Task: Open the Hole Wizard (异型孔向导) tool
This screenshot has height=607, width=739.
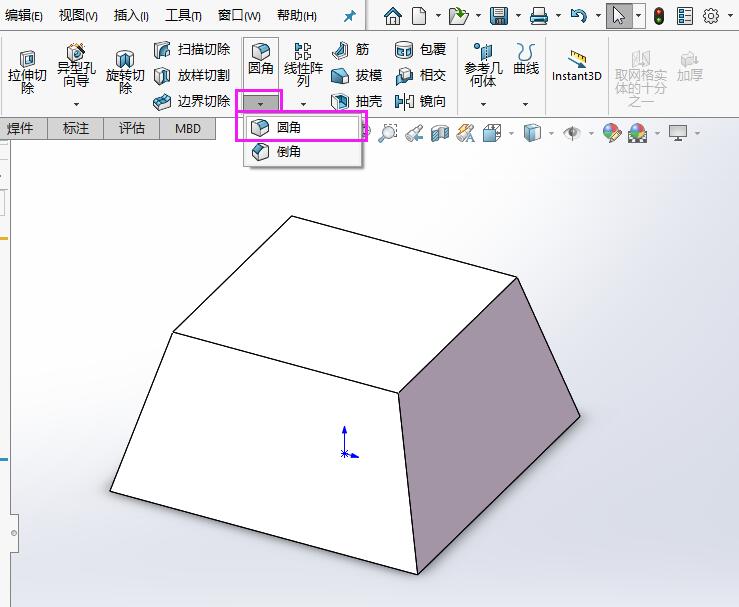Action: [76, 66]
